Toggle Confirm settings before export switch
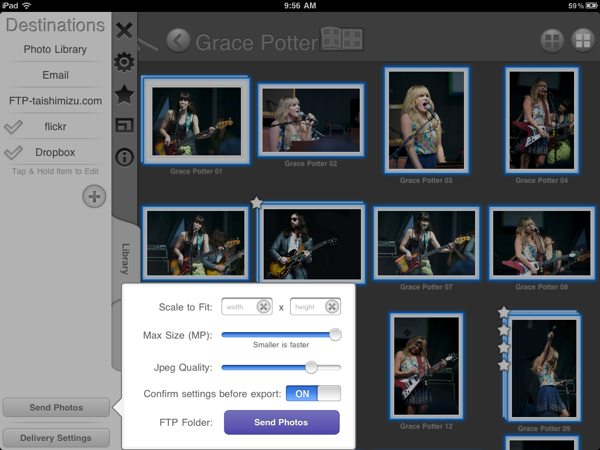Viewport: 600px width, 450px height. click(313, 393)
